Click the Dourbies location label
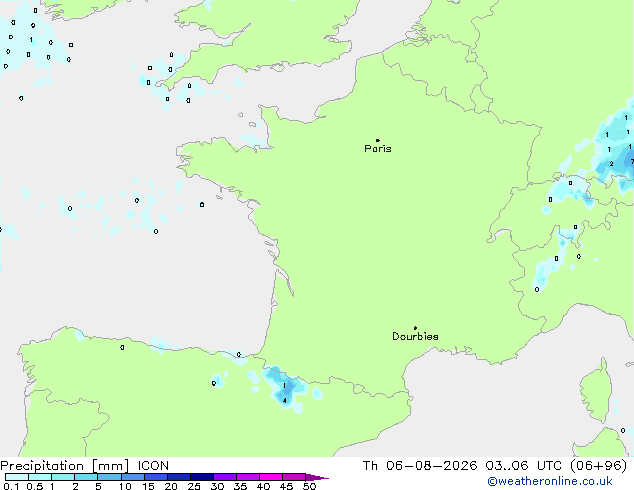Viewport: 634px width, 490px height. 415,336
